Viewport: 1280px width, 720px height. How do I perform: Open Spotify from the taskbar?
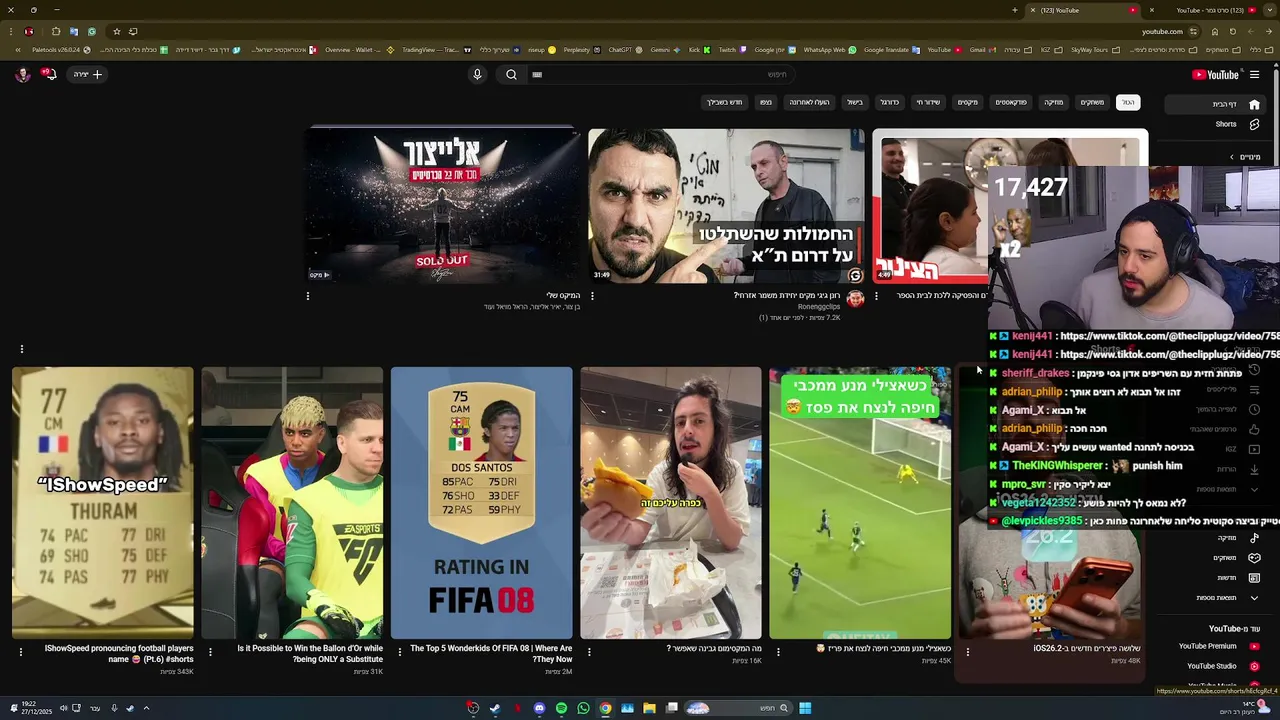tap(561, 708)
